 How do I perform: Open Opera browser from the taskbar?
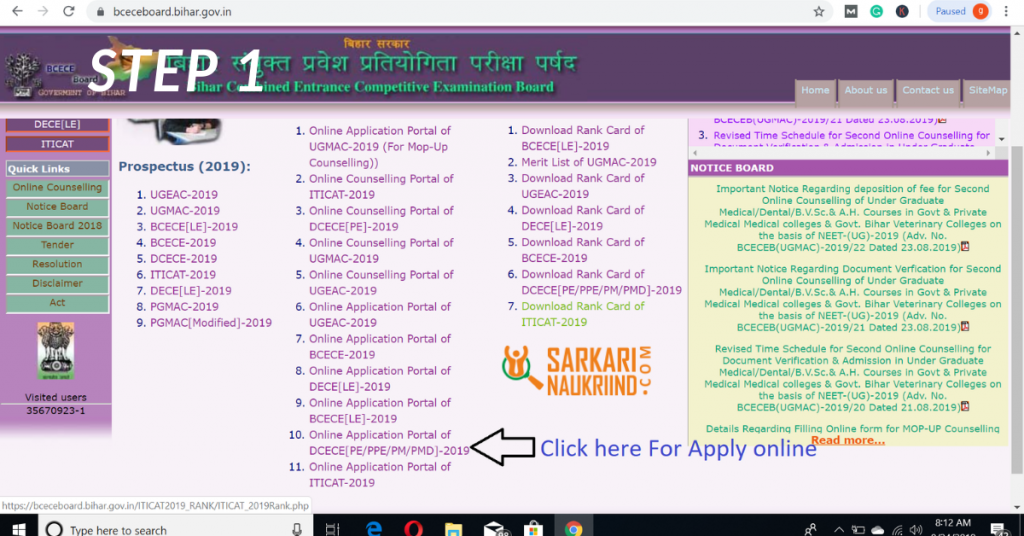[413, 528]
